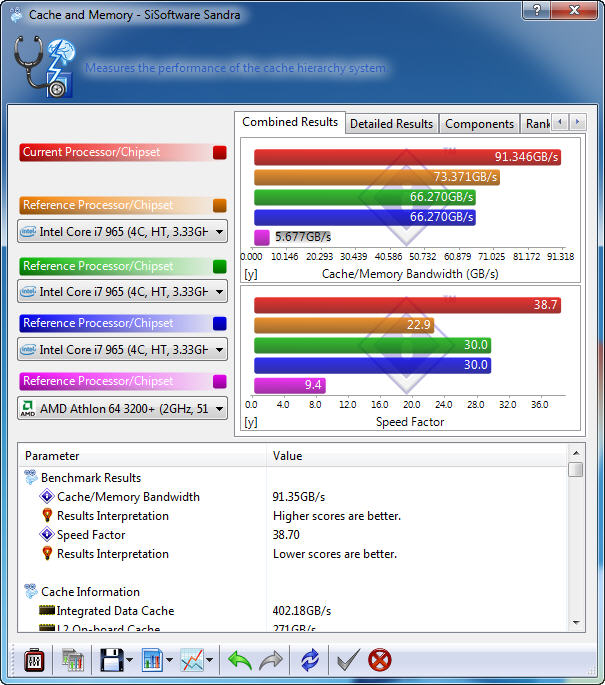Open the save icon dropdown arrow
This screenshot has width=605, height=685.
[x=129, y=660]
